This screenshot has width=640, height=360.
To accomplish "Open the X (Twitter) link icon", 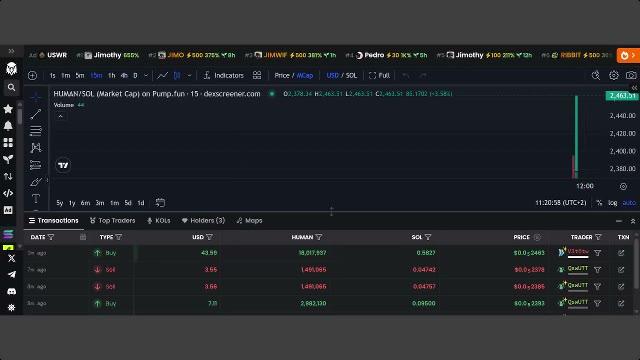I will pyautogui.click(x=11, y=258).
